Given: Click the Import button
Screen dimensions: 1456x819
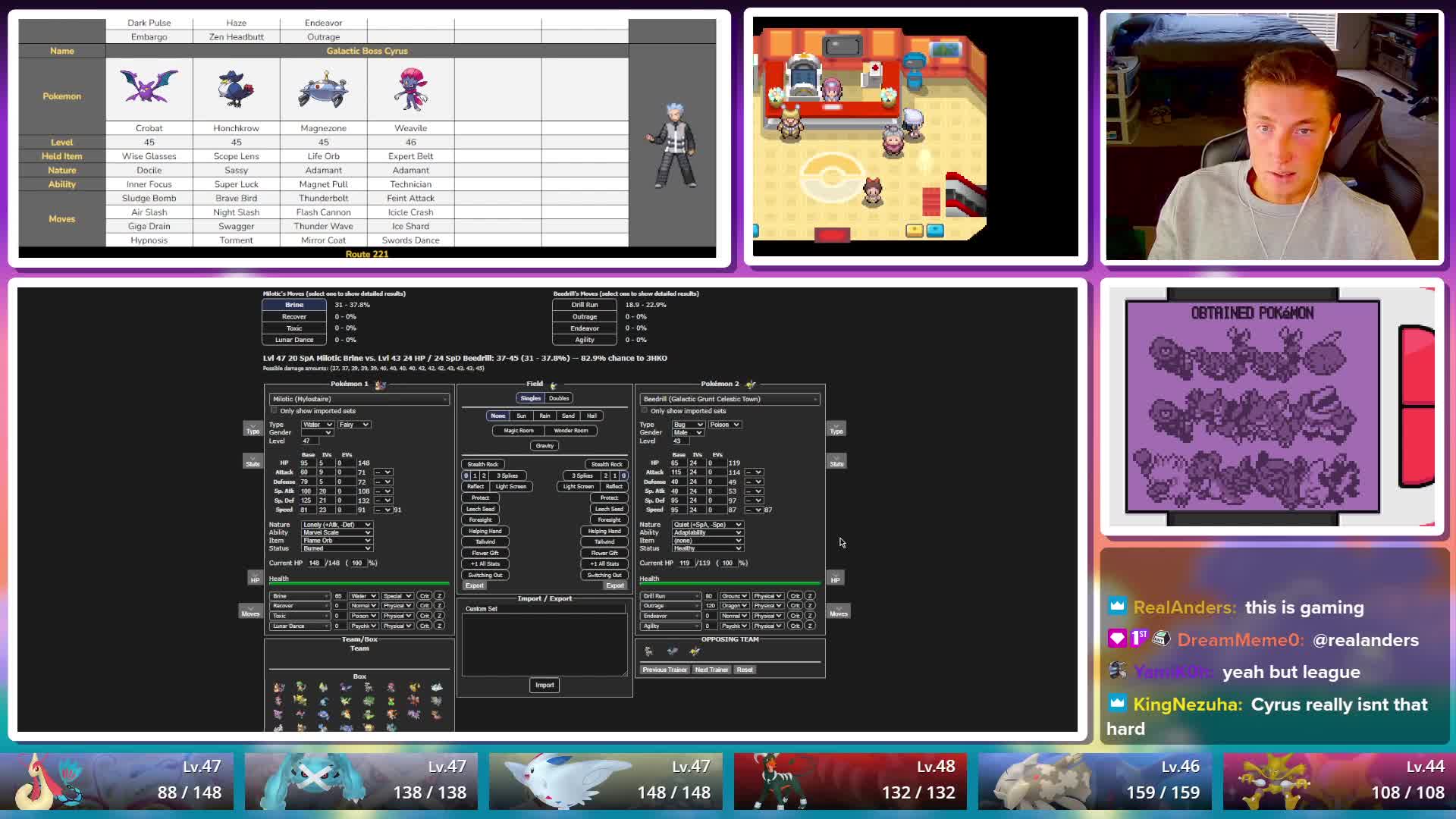Looking at the screenshot, I should click(544, 685).
